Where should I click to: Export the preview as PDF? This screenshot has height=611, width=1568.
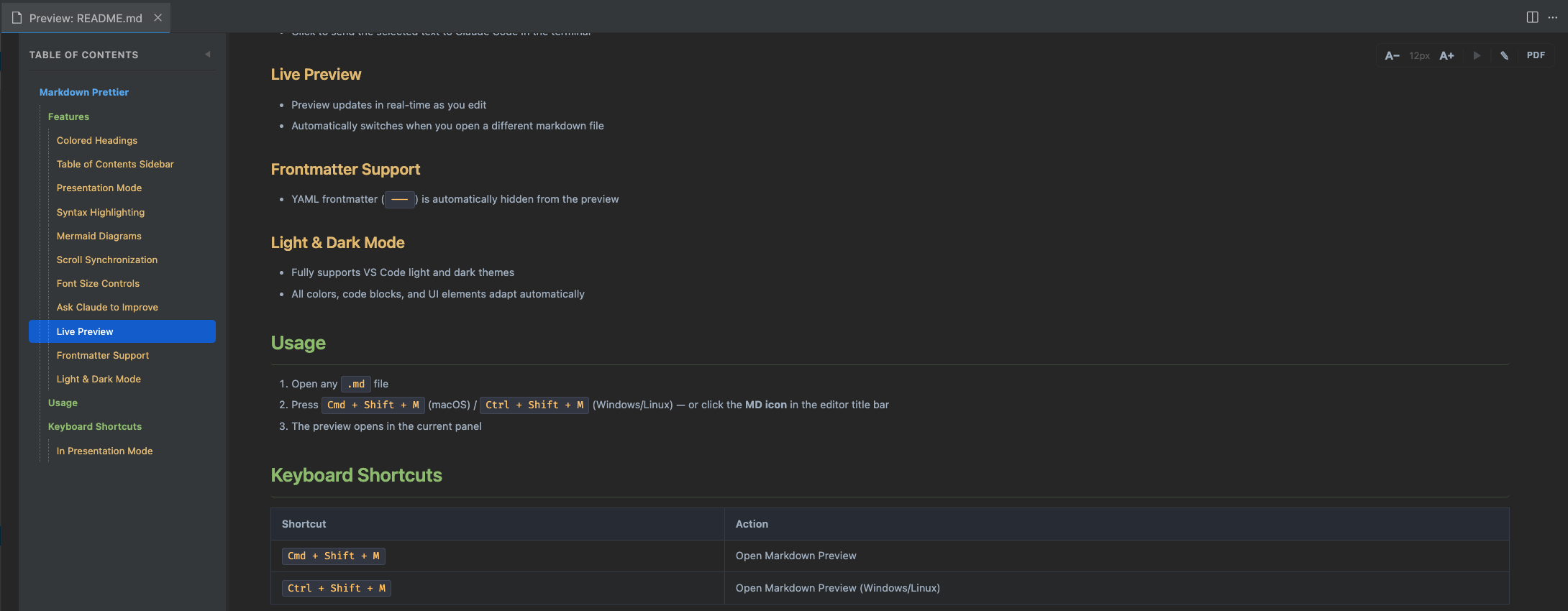[1536, 55]
